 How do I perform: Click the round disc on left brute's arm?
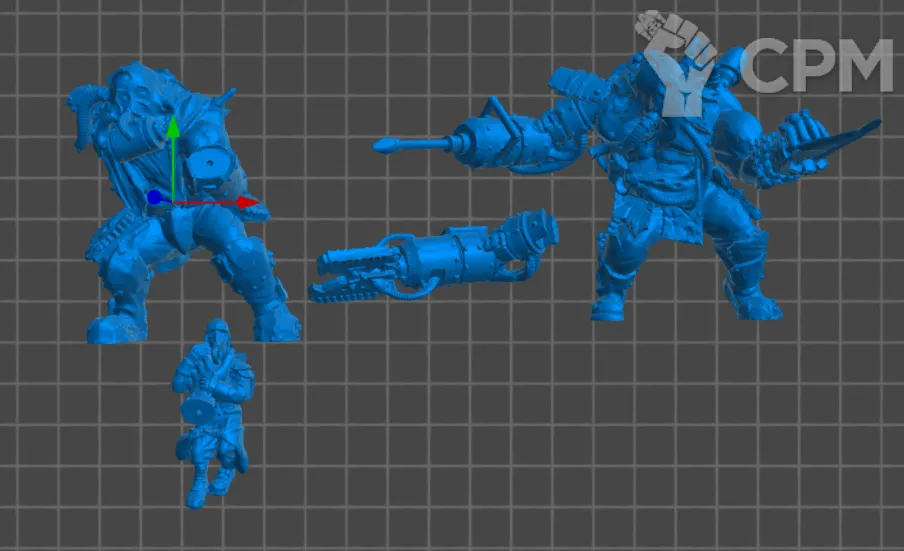(212, 165)
